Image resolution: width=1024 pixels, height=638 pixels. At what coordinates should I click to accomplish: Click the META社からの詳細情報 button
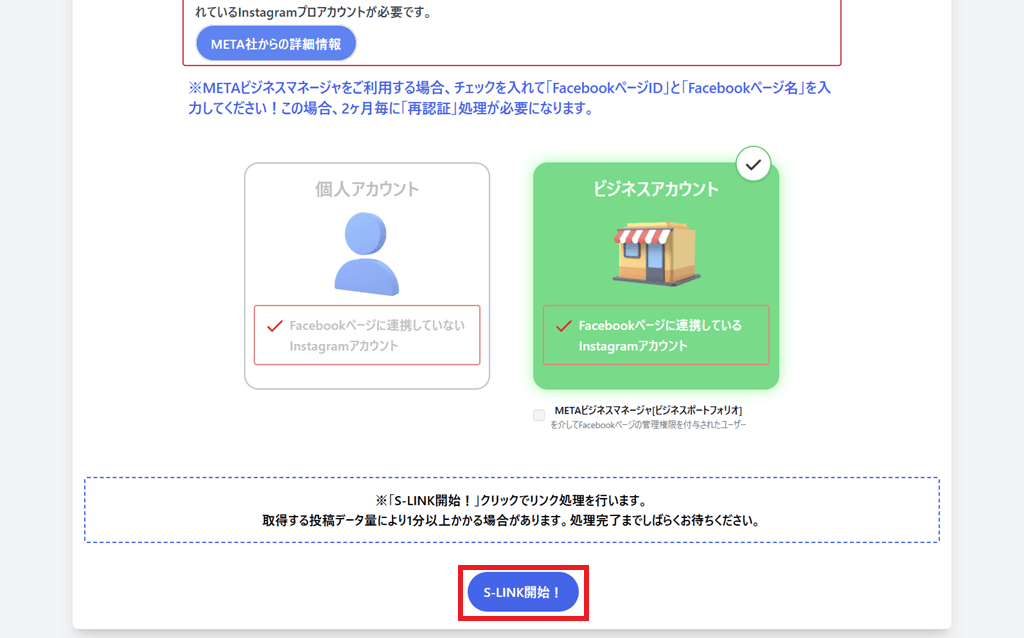[x=276, y=44]
